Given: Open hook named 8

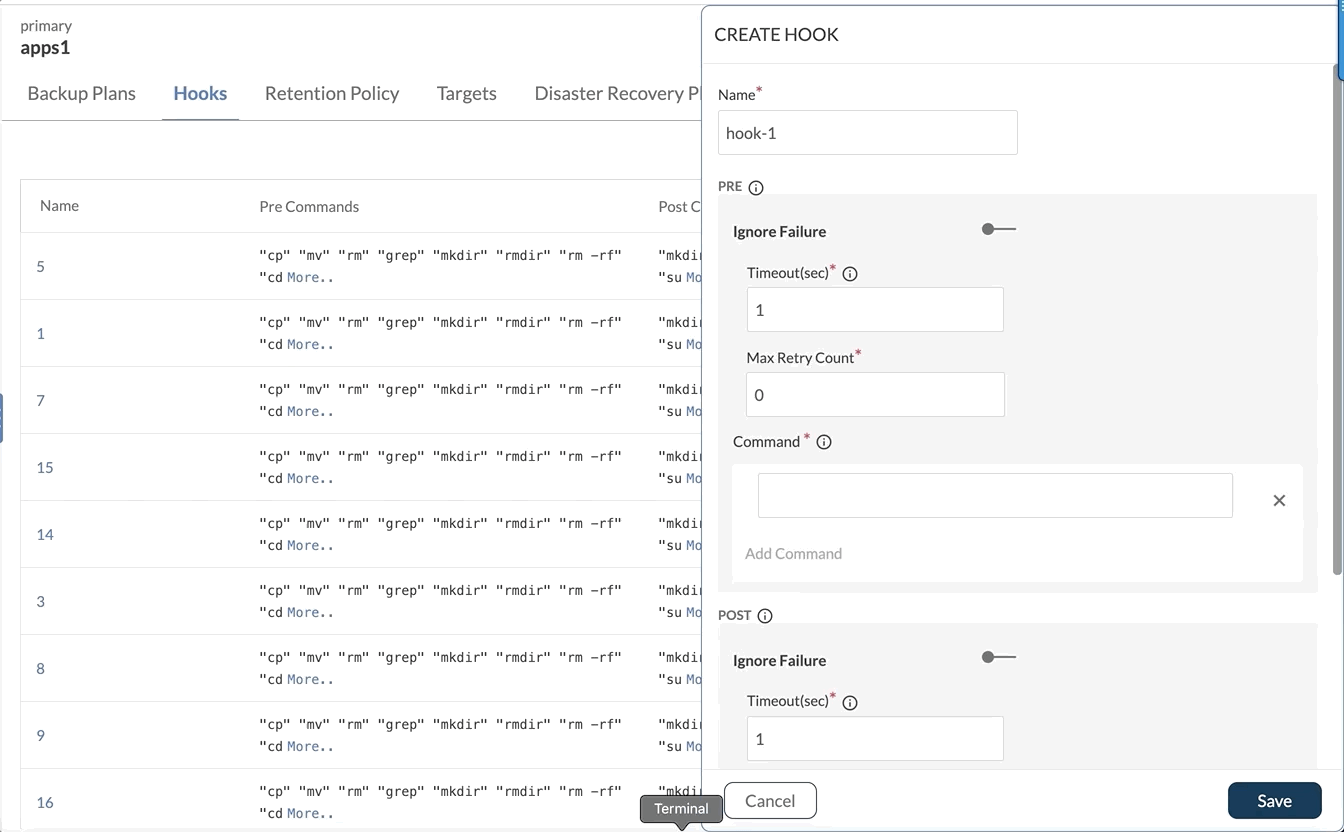Looking at the screenshot, I should click(40, 668).
